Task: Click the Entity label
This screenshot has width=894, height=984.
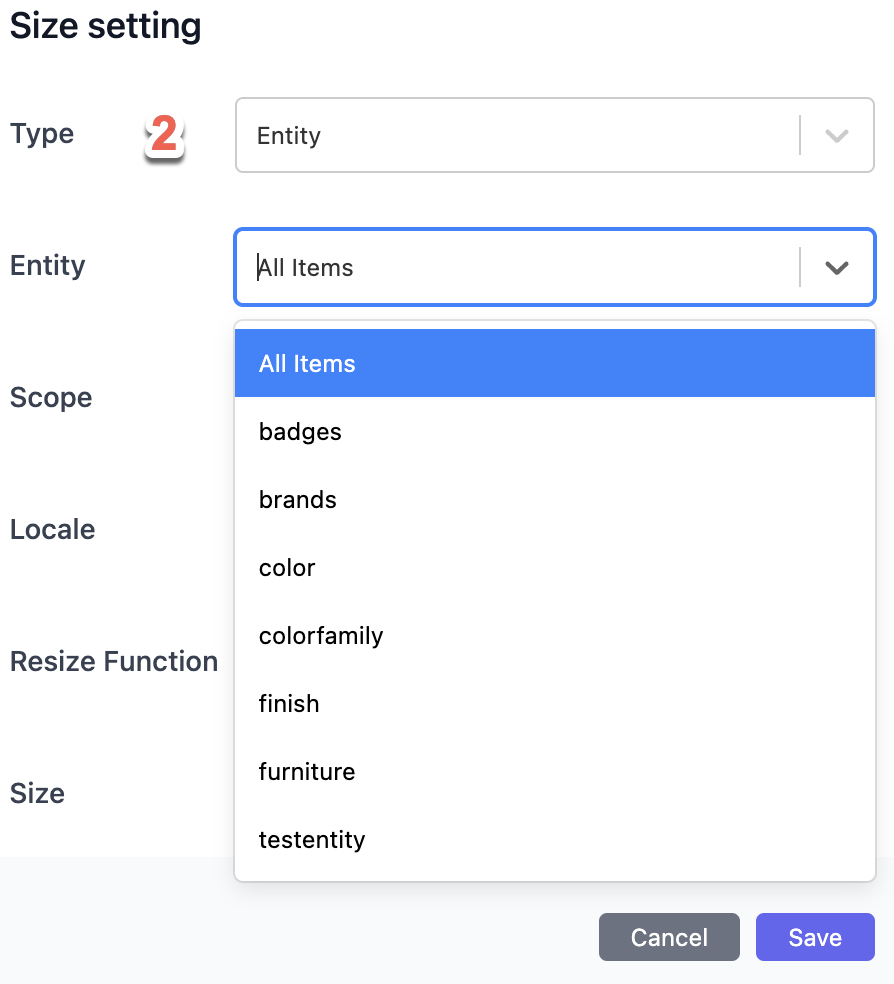Action: [48, 266]
